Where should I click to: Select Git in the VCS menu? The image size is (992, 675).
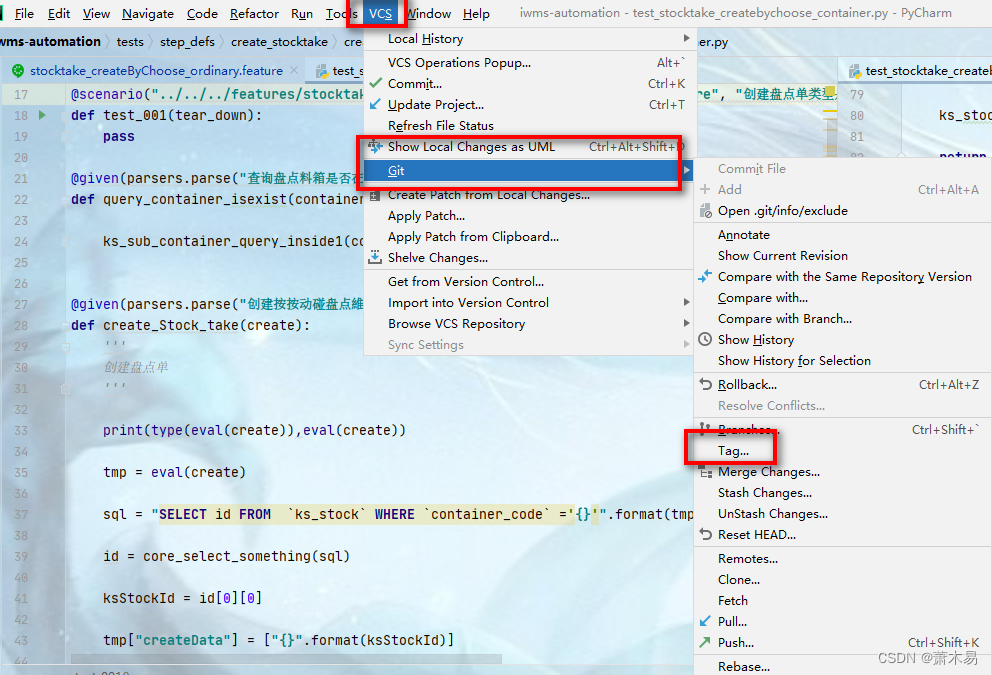click(528, 170)
